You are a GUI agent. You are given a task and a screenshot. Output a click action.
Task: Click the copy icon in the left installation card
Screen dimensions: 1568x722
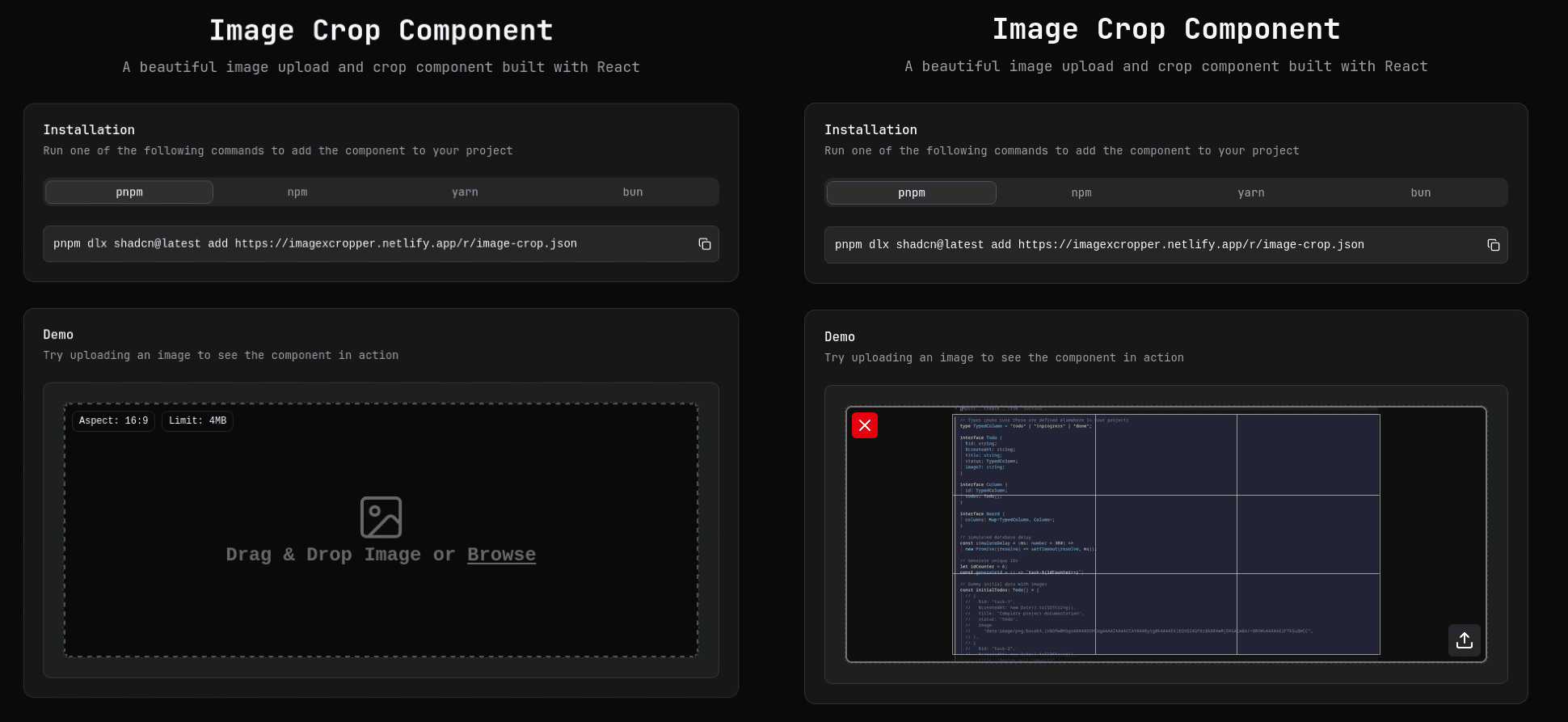pyautogui.click(x=704, y=244)
